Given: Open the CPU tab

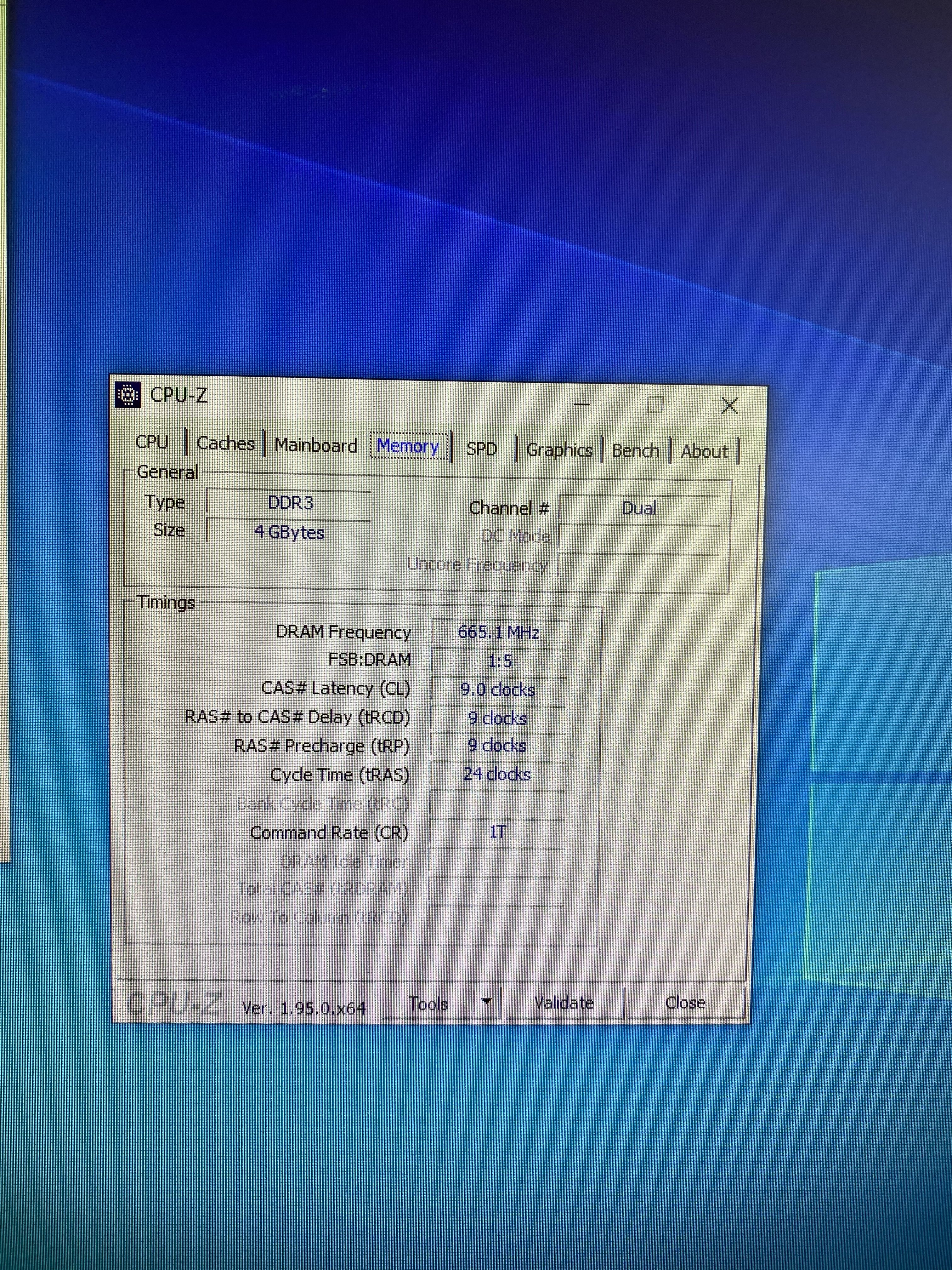Looking at the screenshot, I should (x=152, y=442).
